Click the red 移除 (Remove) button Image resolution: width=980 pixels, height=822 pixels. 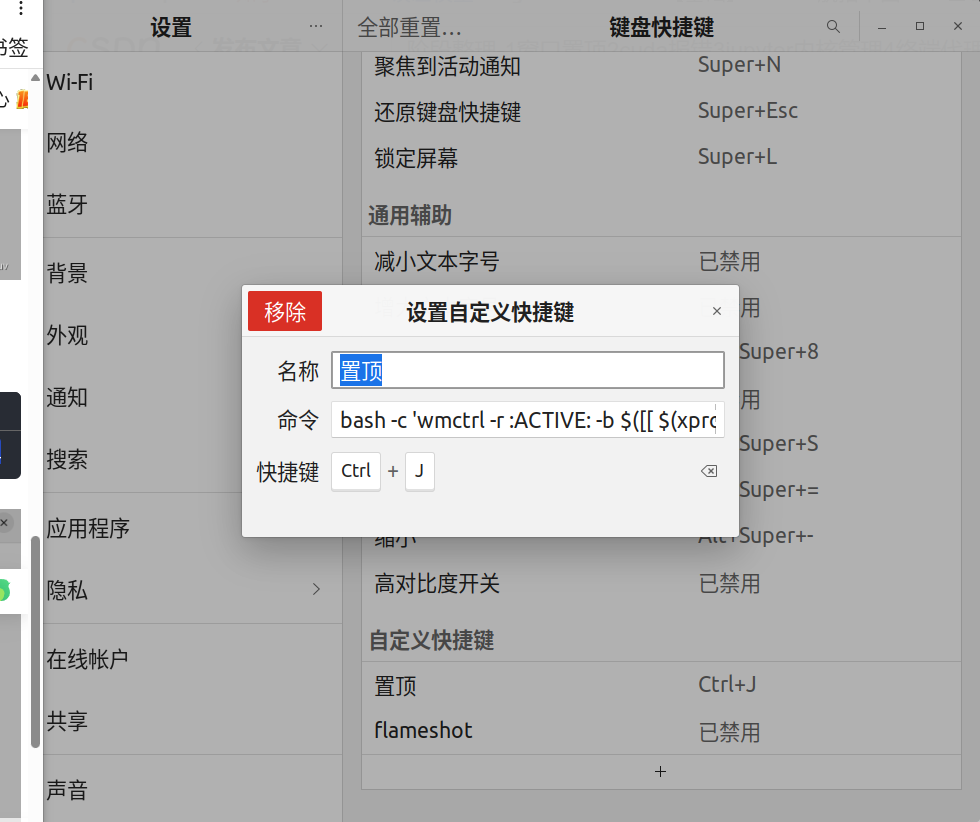[x=284, y=311]
